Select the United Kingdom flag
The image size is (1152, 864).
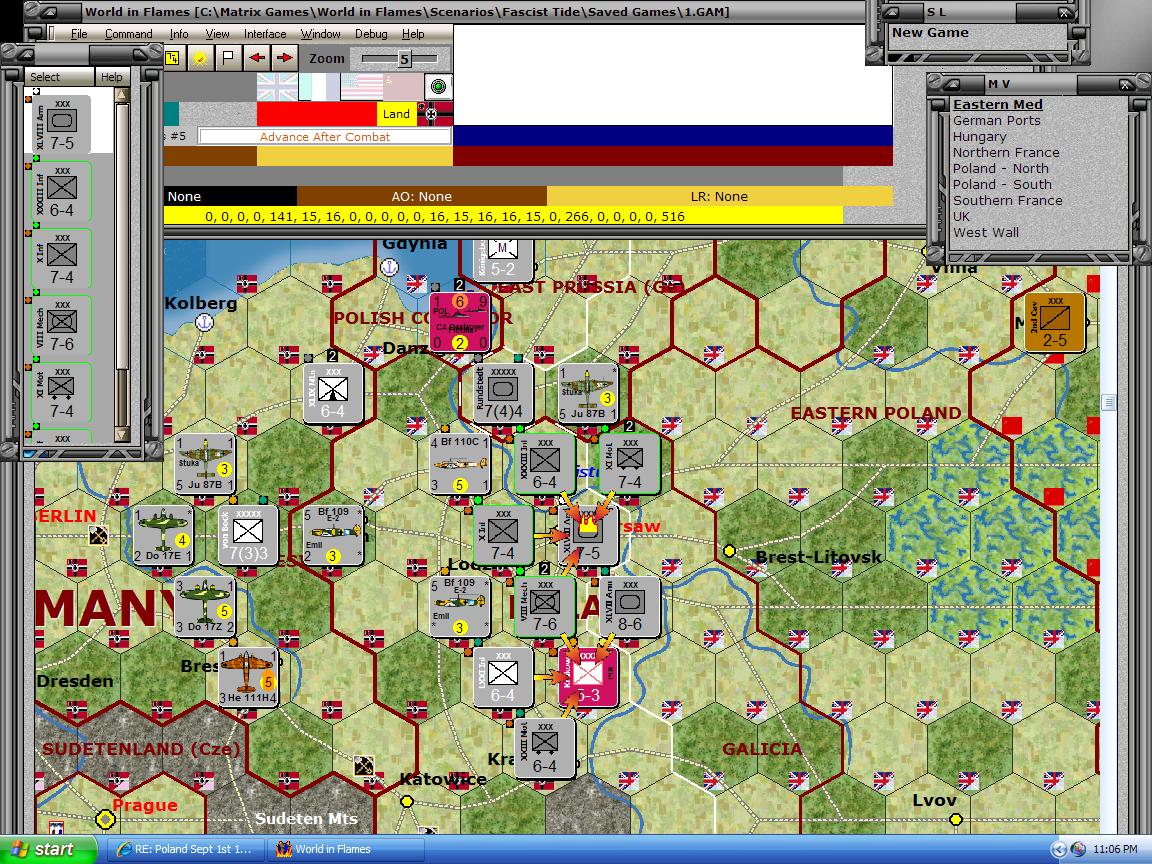coord(277,87)
